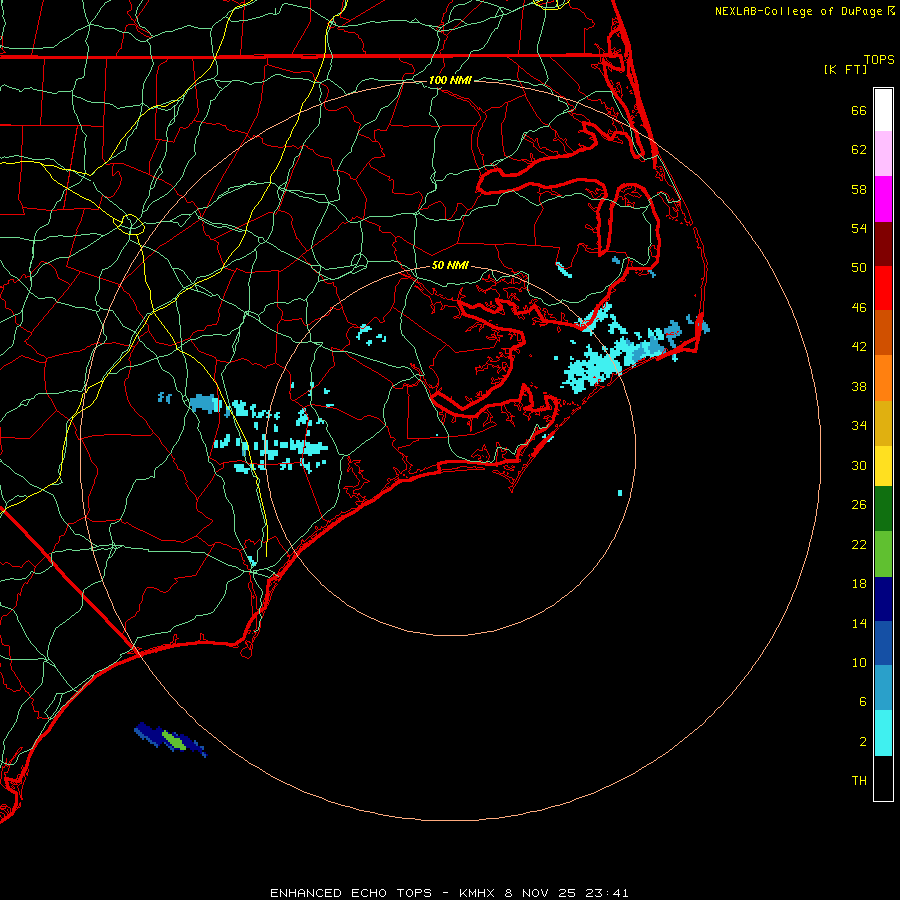Image resolution: width=900 pixels, height=900 pixels.
Task: Pick the bright yellow legend swatch
Action: [x=883, y=466]
